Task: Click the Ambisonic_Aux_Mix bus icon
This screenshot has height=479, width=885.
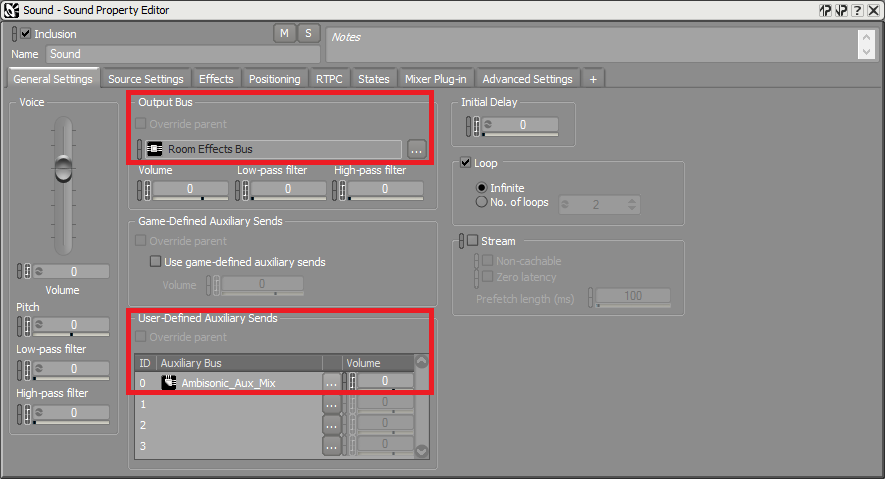Action: coord(169,382)
